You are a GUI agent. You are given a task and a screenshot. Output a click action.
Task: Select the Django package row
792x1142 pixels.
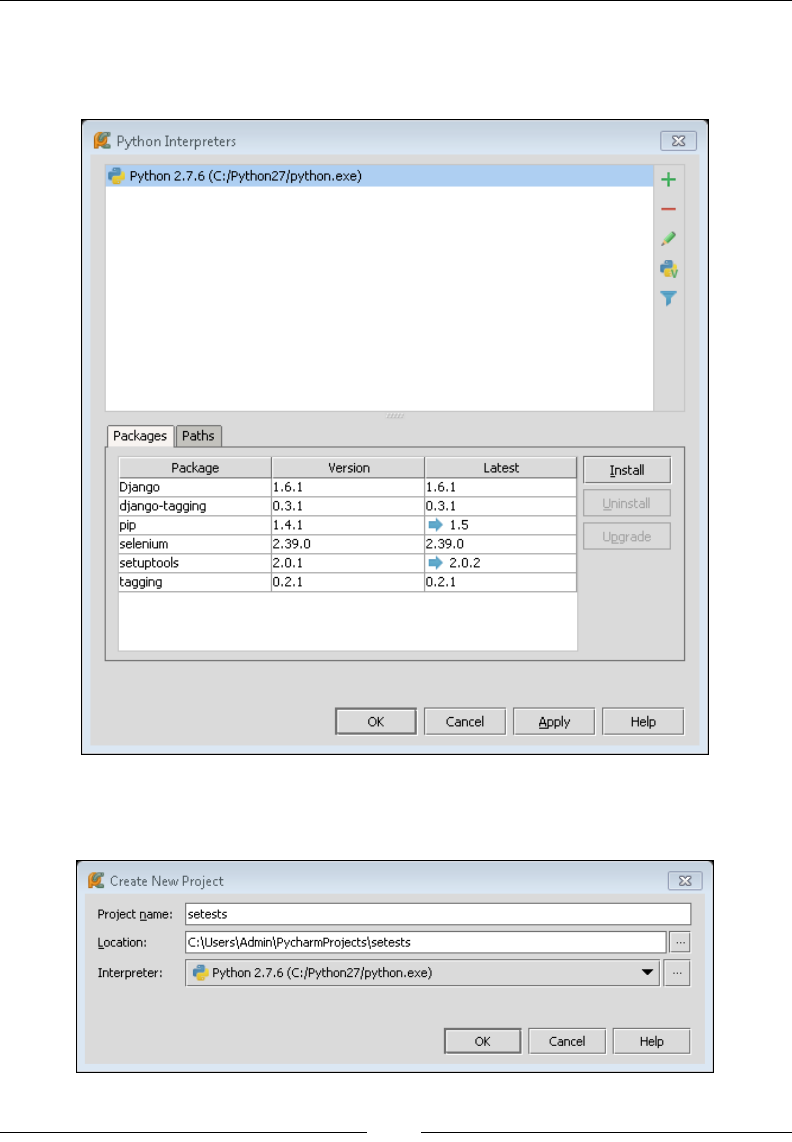tap(348, 487)
